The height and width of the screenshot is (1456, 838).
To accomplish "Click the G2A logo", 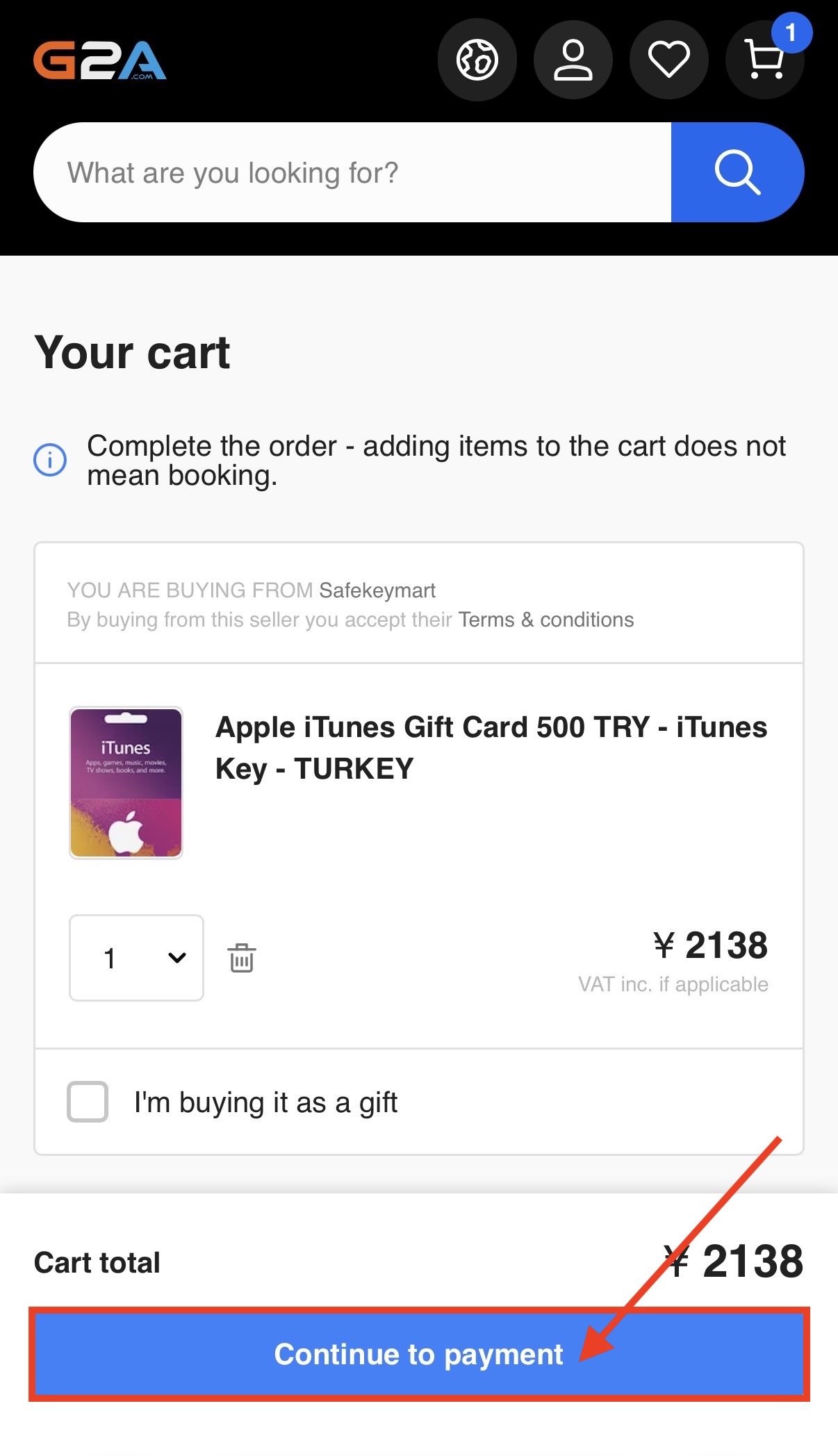I will [100, 60].
